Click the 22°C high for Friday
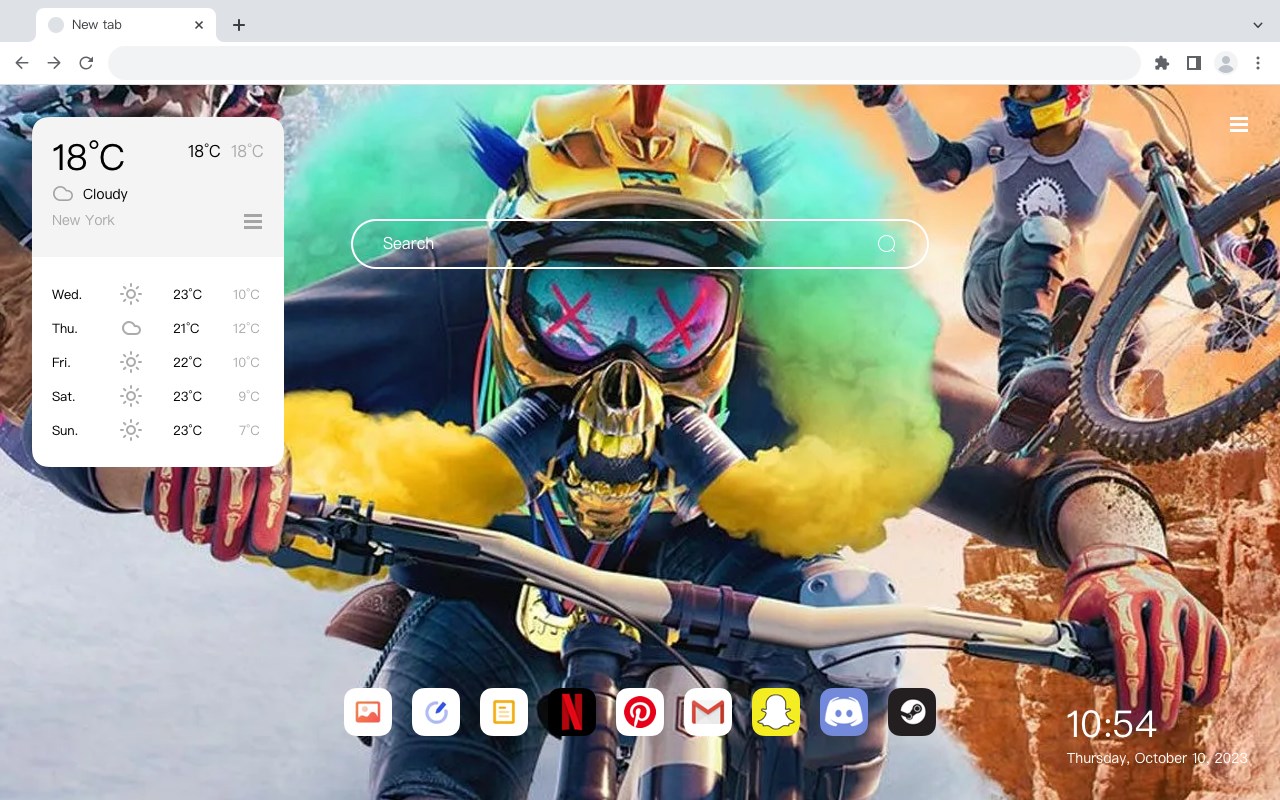This screenshot has height=800, width=1280. pyautogui.click(x=187, y=363)
